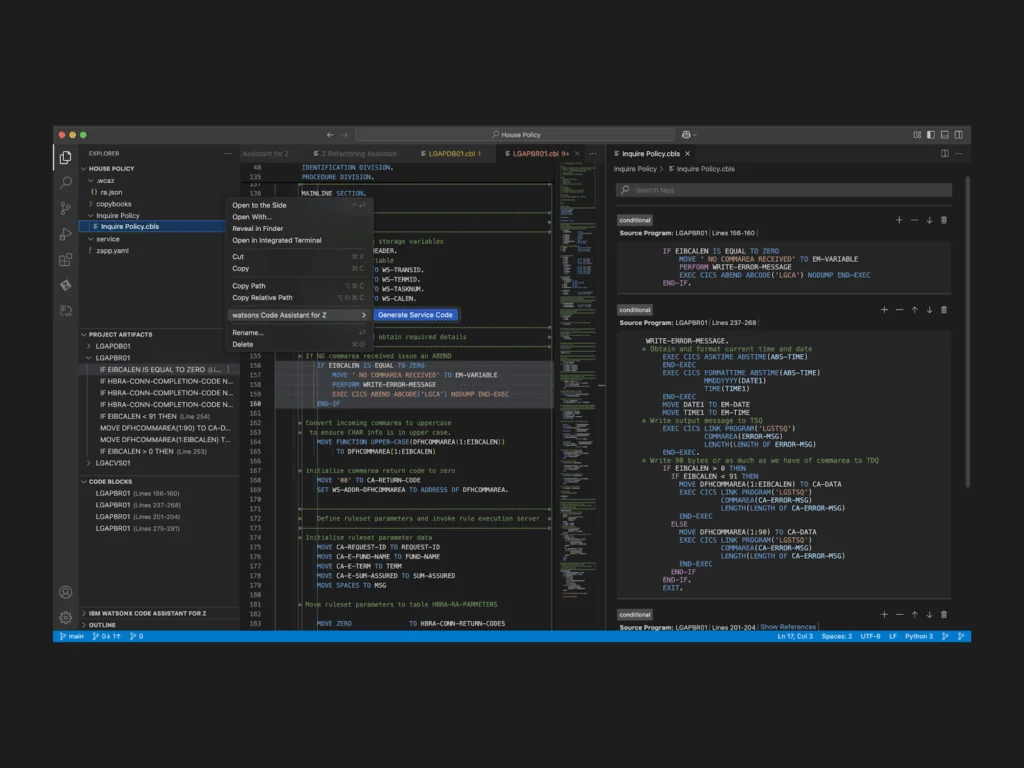The image size is (1024, 768).
Task: Click the Python 3 language mode
Action: [x=918, y=636]
